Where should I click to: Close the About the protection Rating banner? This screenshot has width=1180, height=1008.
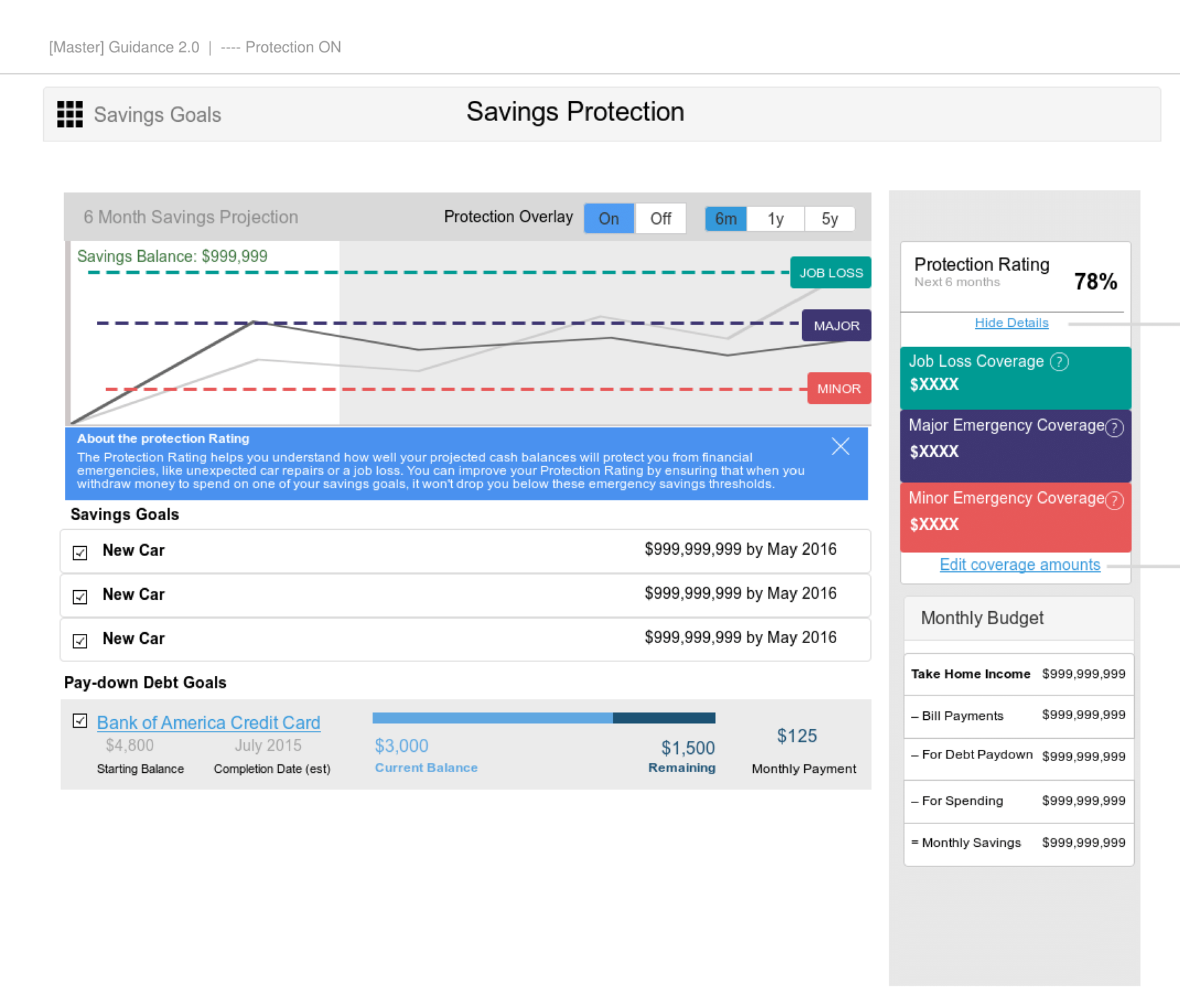coord(840,447)
